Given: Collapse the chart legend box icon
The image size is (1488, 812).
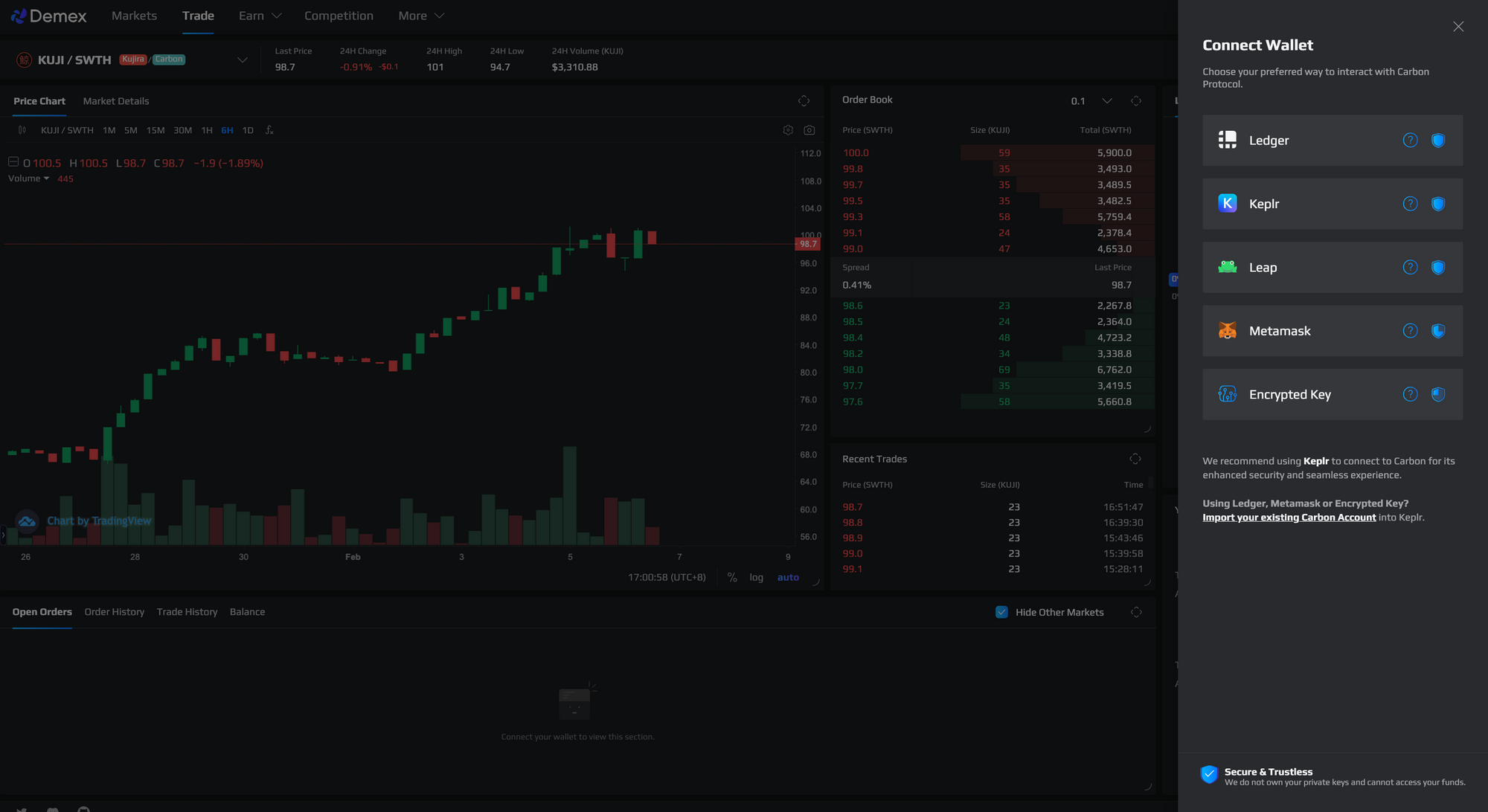Looking at the screenshot, I should (13, 162).
